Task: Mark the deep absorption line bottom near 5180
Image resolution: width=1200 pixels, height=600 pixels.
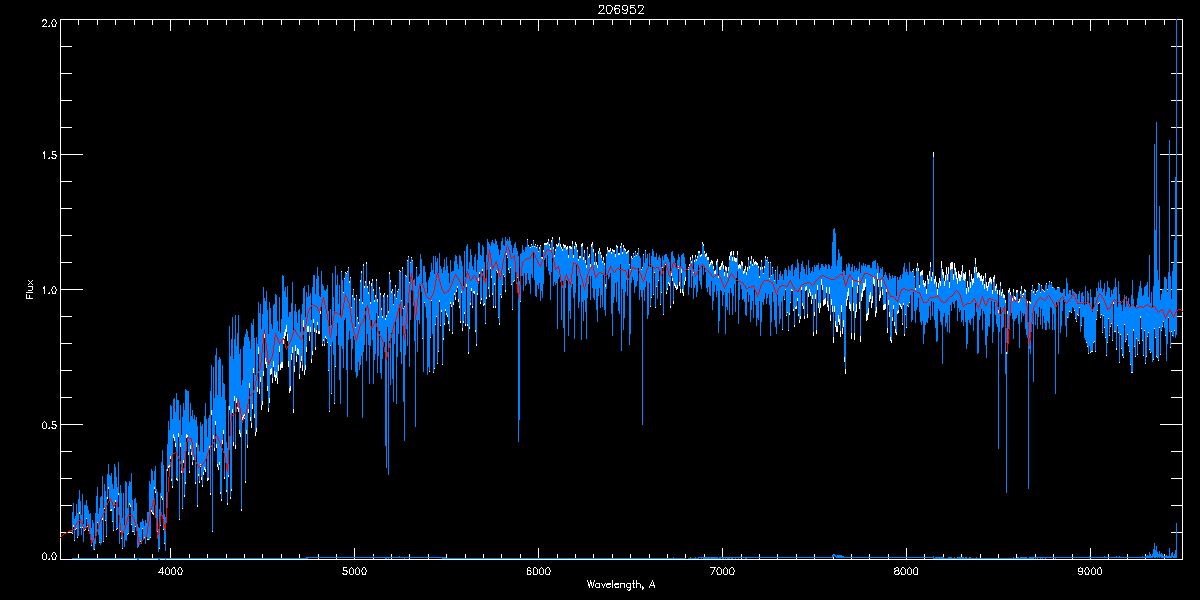Action: coord(388,474)
